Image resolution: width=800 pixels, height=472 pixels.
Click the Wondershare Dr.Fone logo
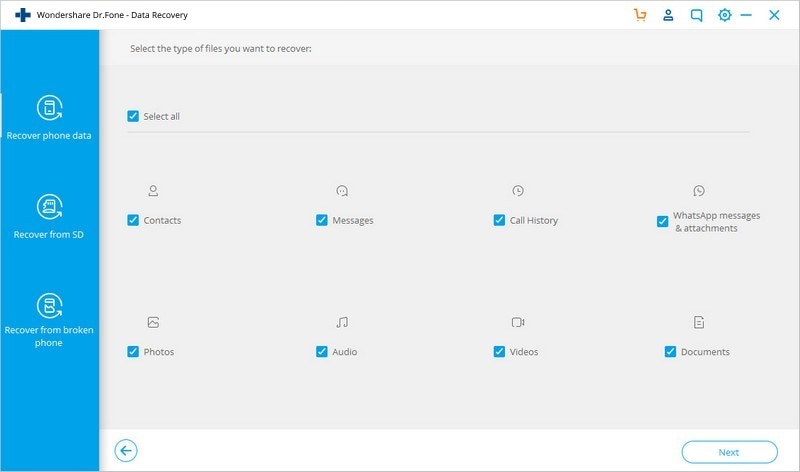click(23, 15)
